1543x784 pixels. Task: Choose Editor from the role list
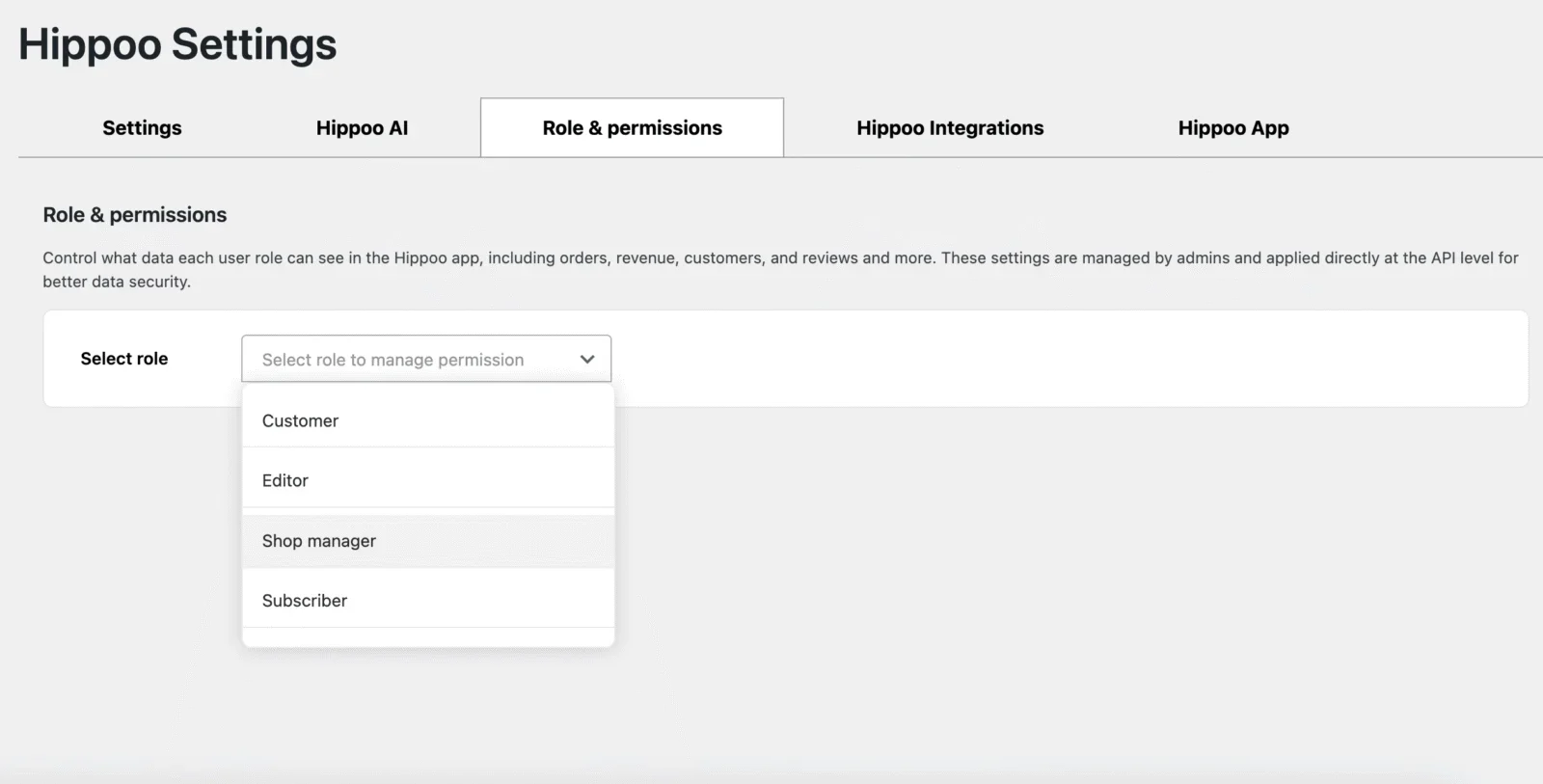pyautogui.click(x=428, y=480)
